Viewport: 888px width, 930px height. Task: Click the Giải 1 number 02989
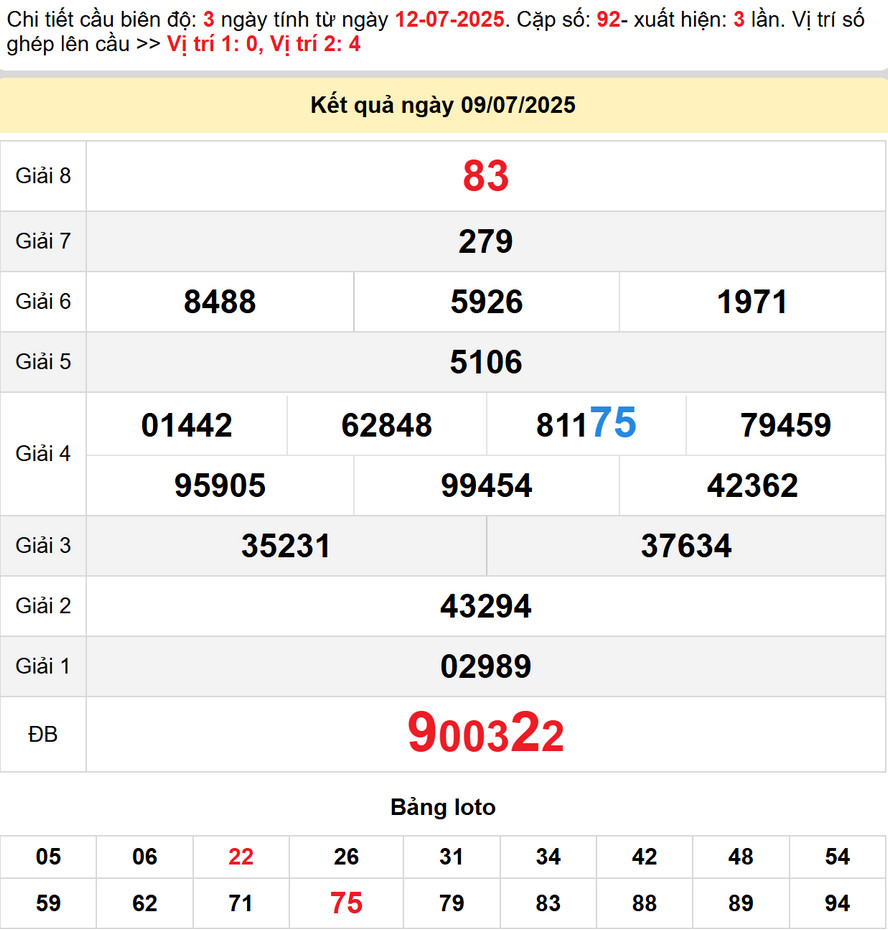pos(486,667)
